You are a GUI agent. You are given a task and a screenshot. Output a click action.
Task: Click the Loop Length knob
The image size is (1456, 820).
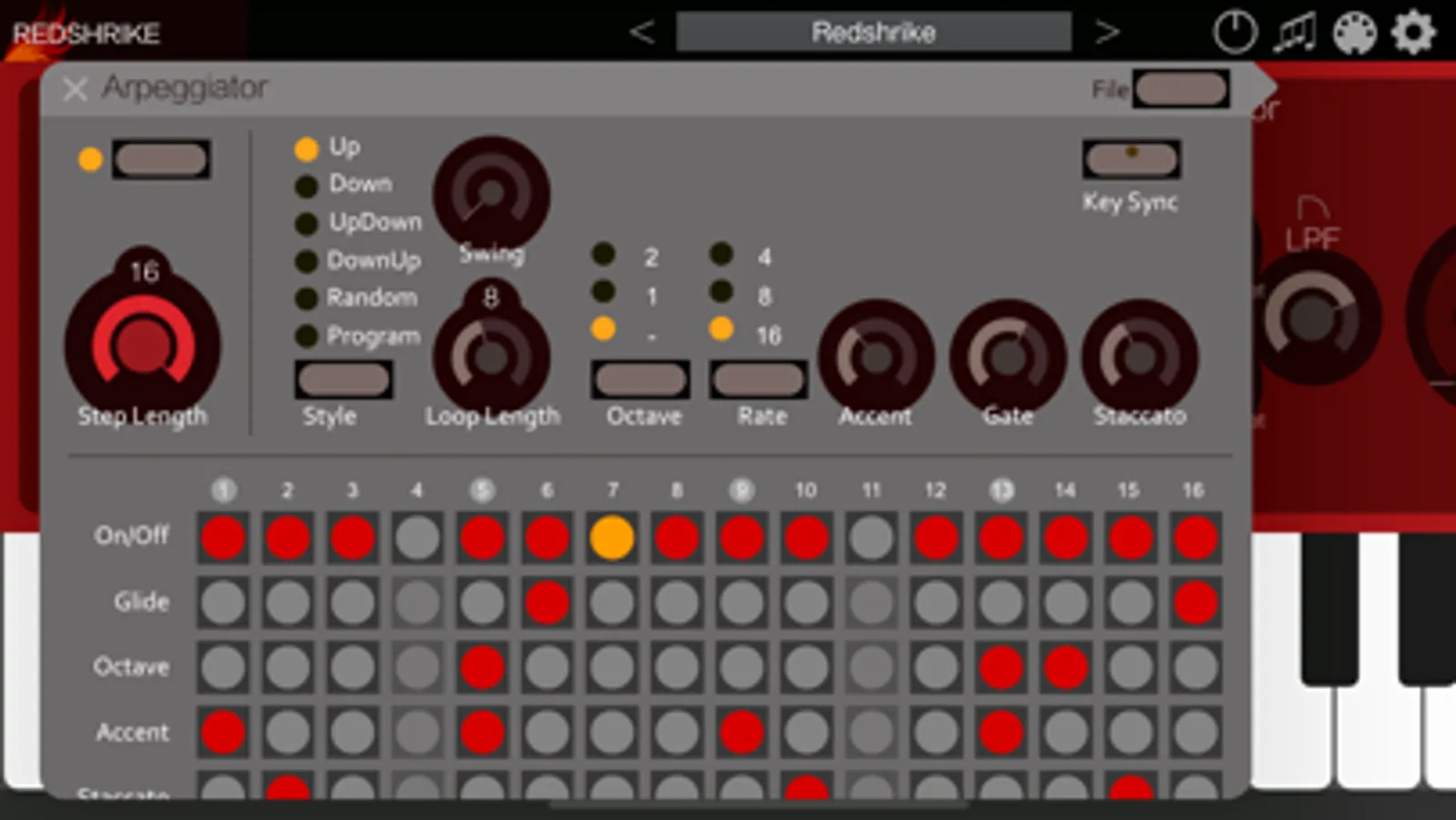point(491,357)
